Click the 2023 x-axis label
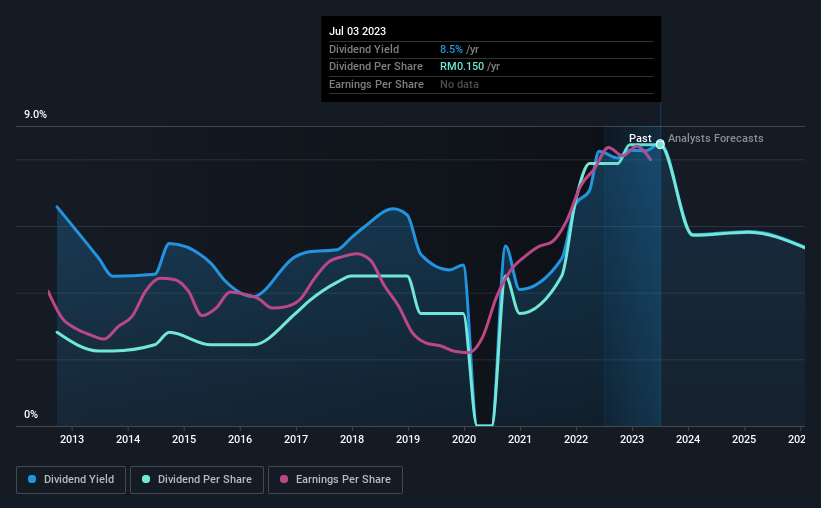This screenshot has height=508, width=821. pyautogui.click(x=632, y=439)
